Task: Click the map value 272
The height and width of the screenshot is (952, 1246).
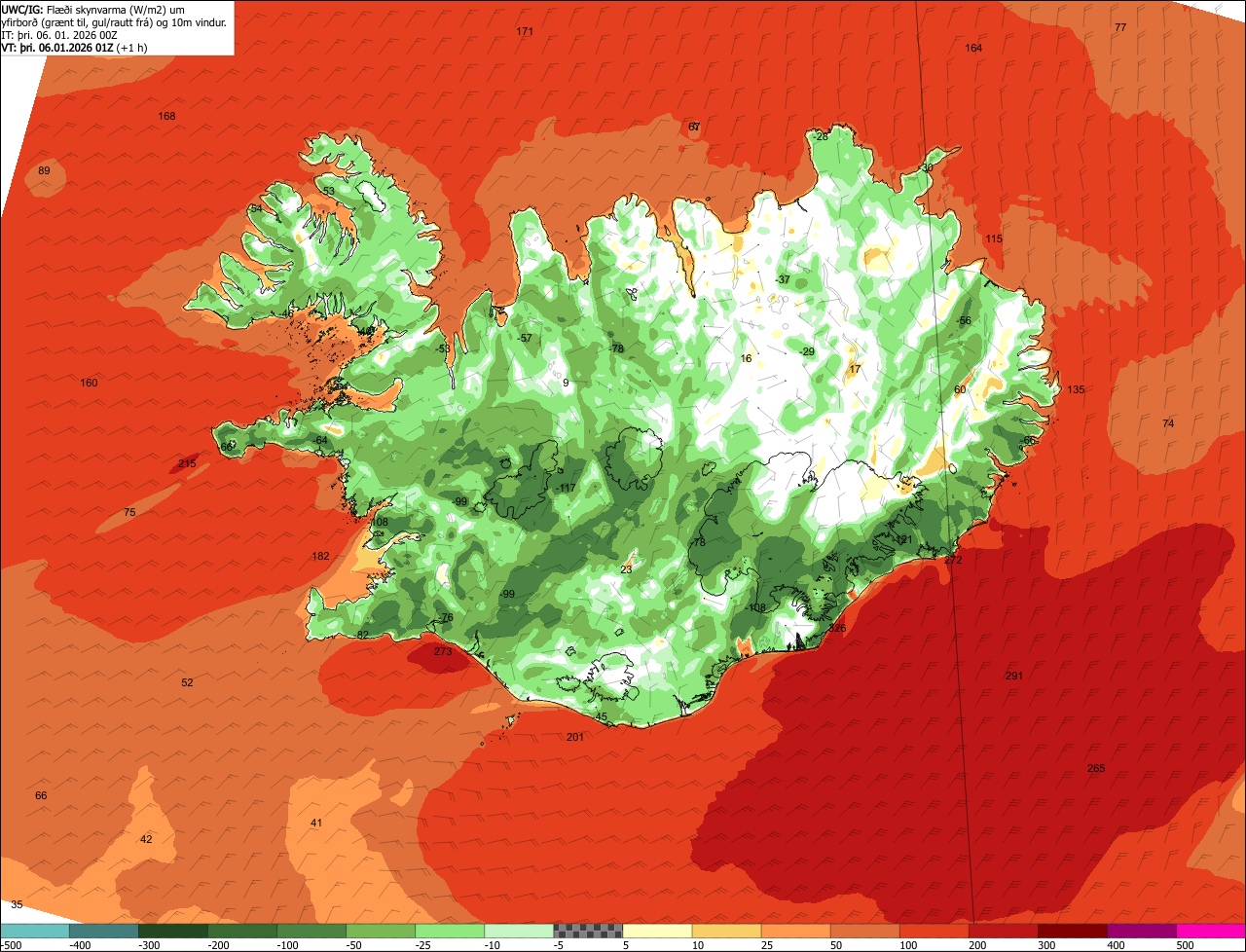Action: pyautogui.click(x=953, y=560)
